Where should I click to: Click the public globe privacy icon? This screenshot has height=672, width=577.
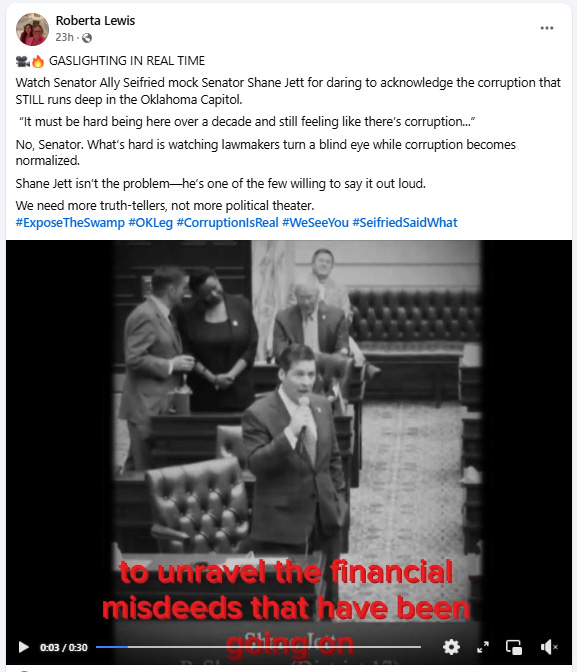click(x=87, y=38)
